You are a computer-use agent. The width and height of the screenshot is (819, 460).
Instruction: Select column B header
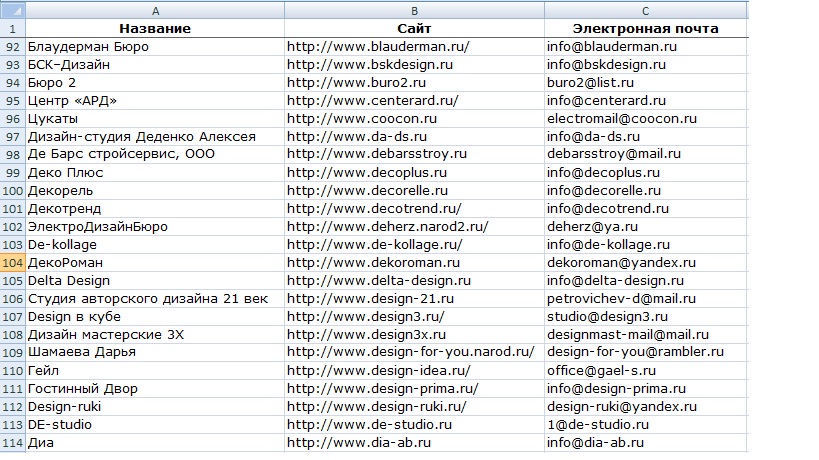pos(413,10)
